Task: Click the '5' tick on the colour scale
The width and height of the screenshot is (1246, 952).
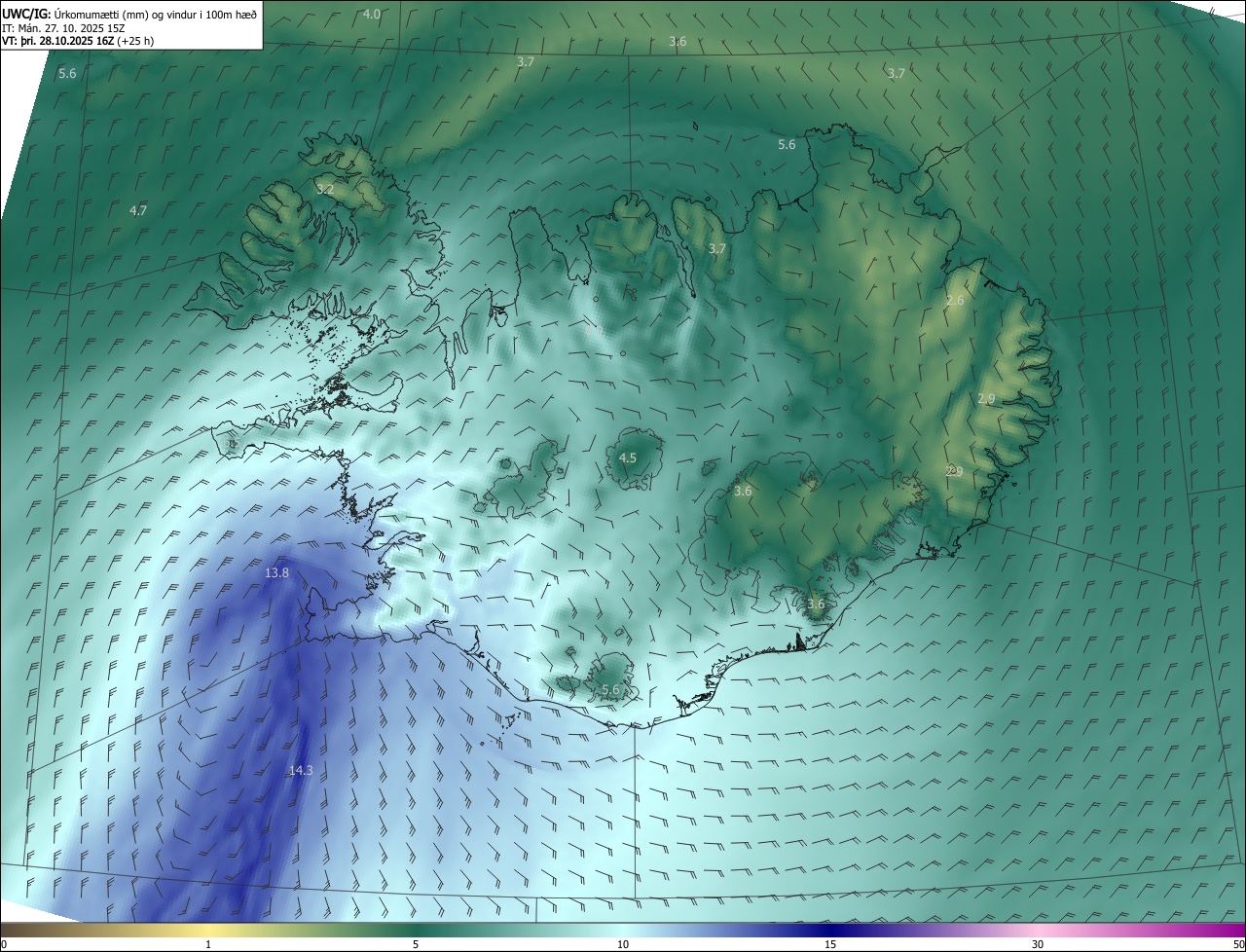Action: point(416,944)
